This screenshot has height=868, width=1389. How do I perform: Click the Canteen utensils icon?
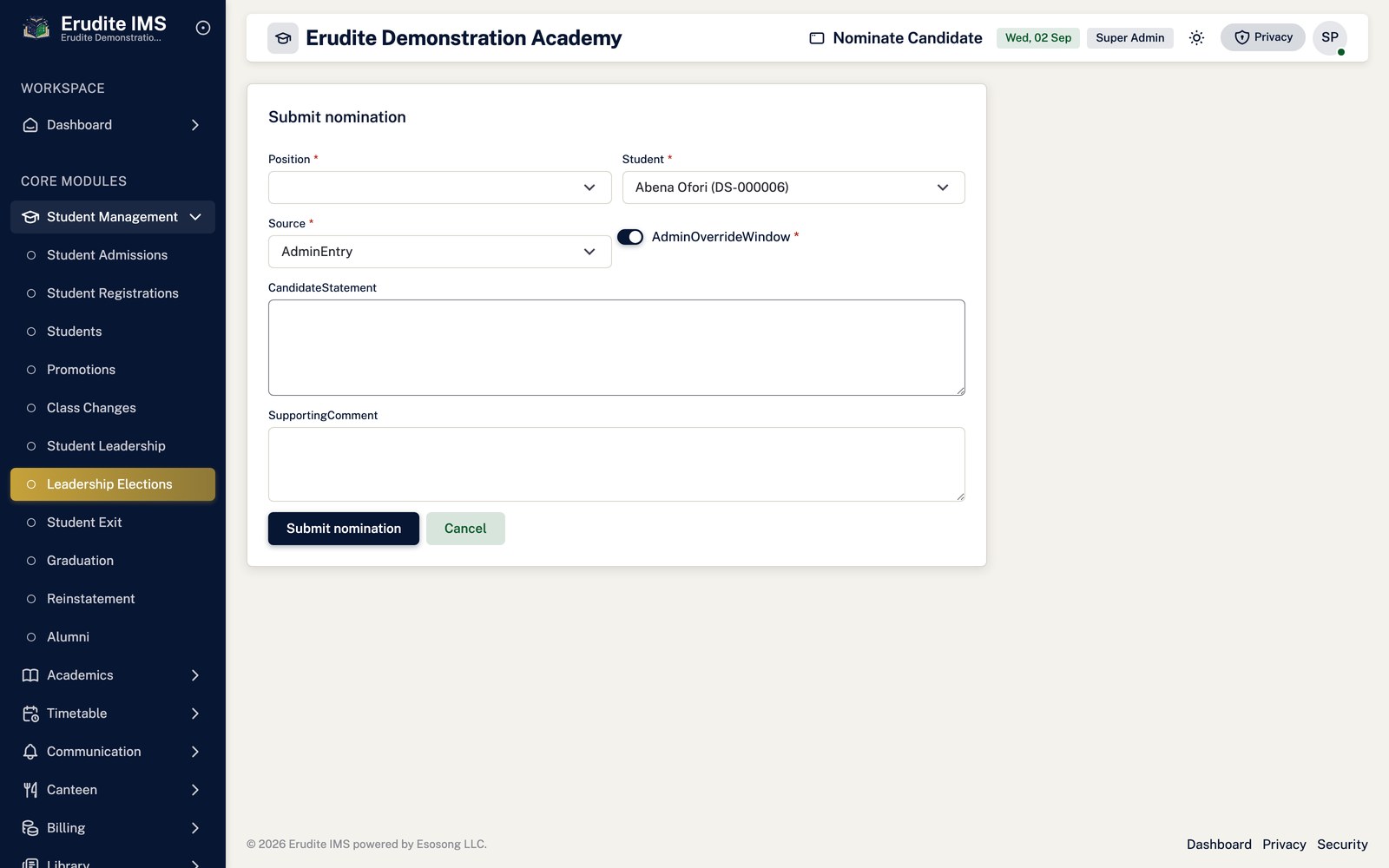[x=30, y=790]
